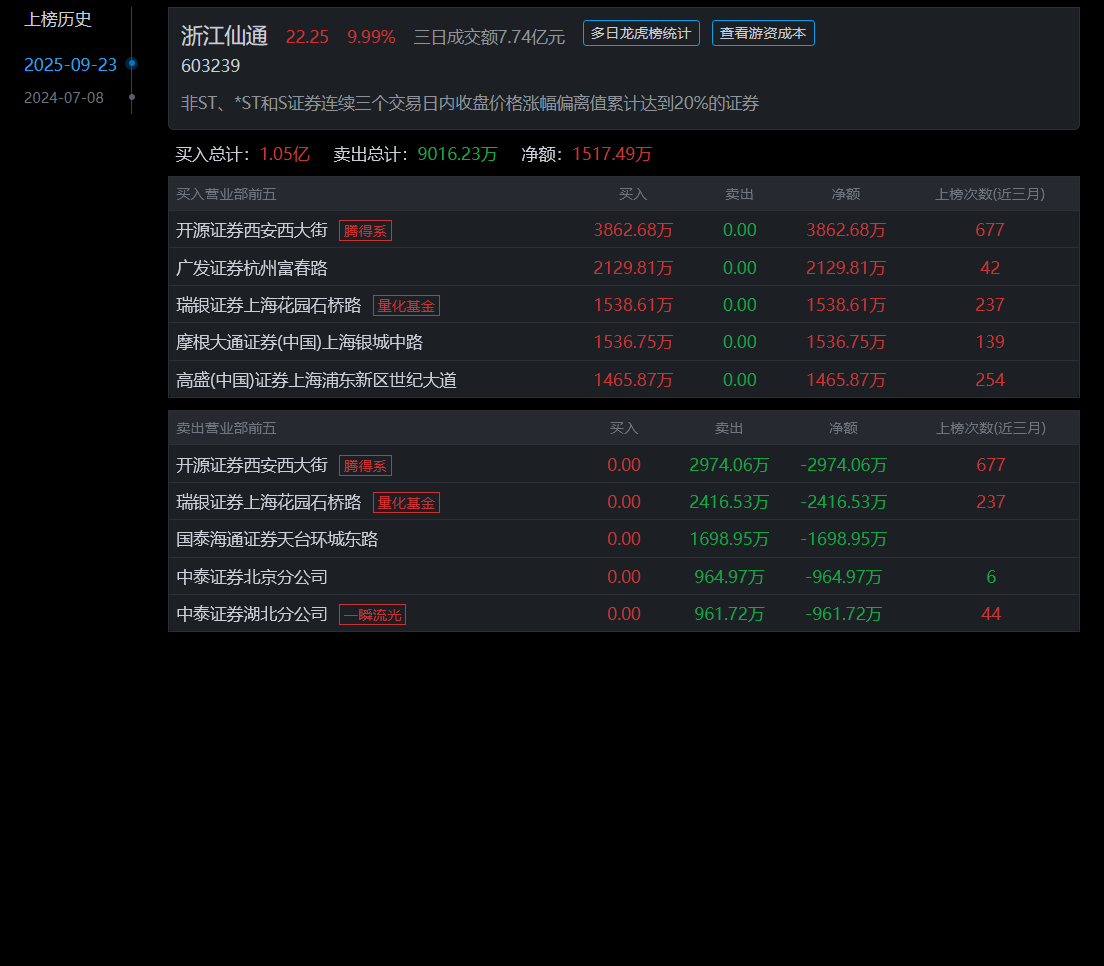Click list count 44
The width and height of the screenshot is (1104, 966).
[991, 614]
